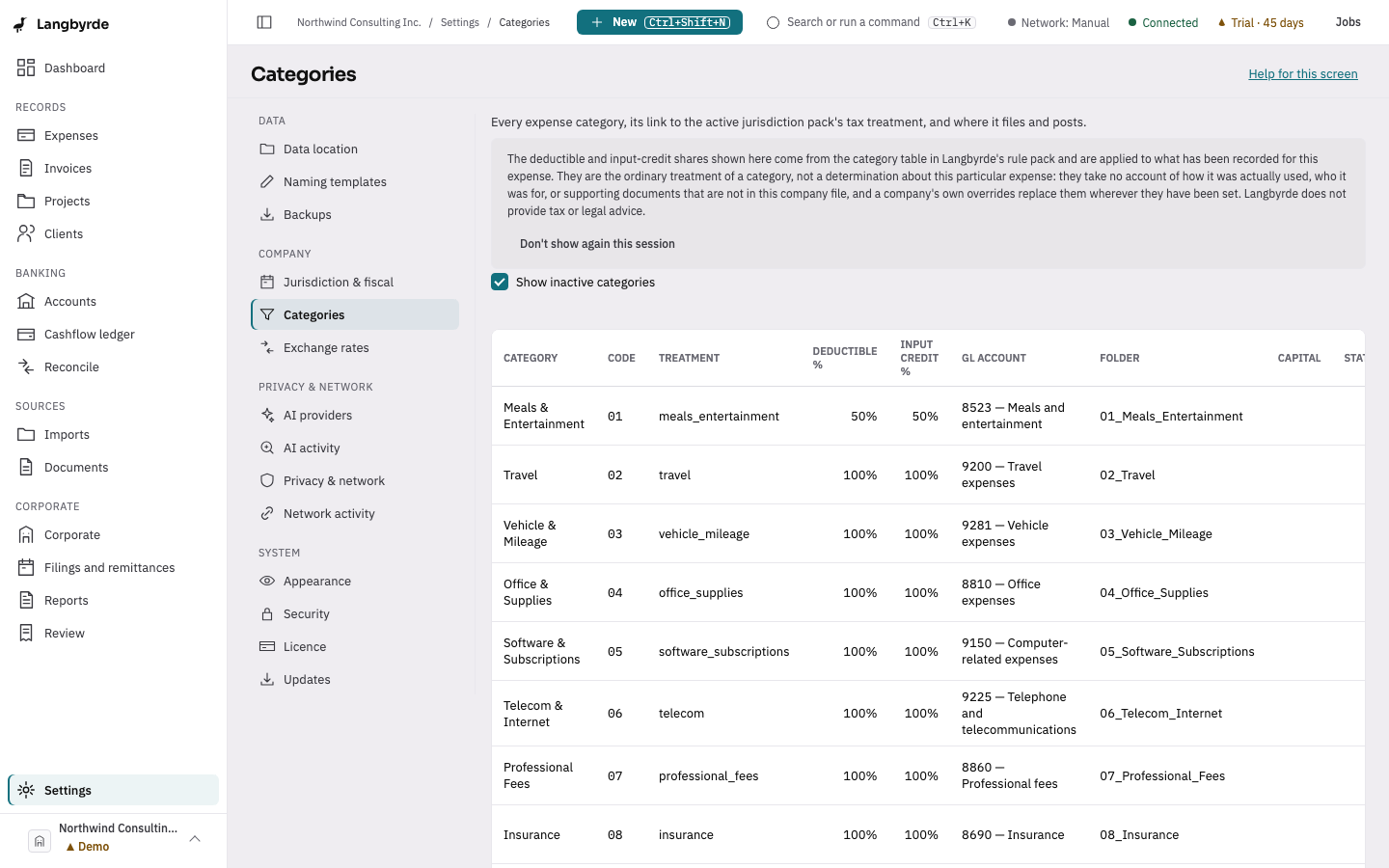Click the Trial 45 days indicator
The image size is (1389, 868).
1261,22
